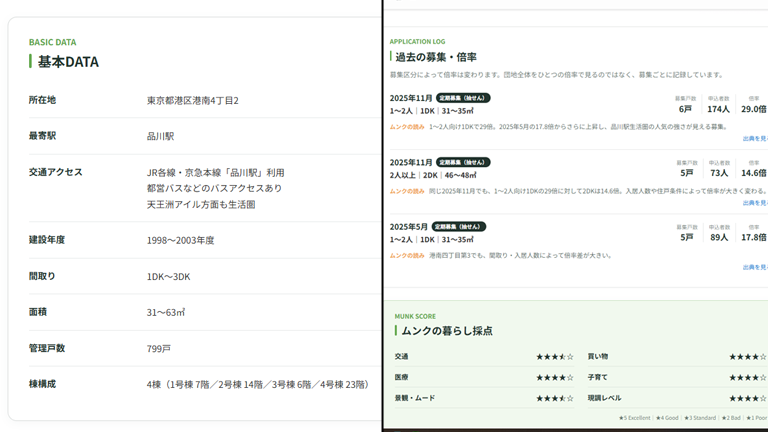This screenshot has height=432, width=768.
Task: Click the 棟構成 row label
Action: [42, 384]
